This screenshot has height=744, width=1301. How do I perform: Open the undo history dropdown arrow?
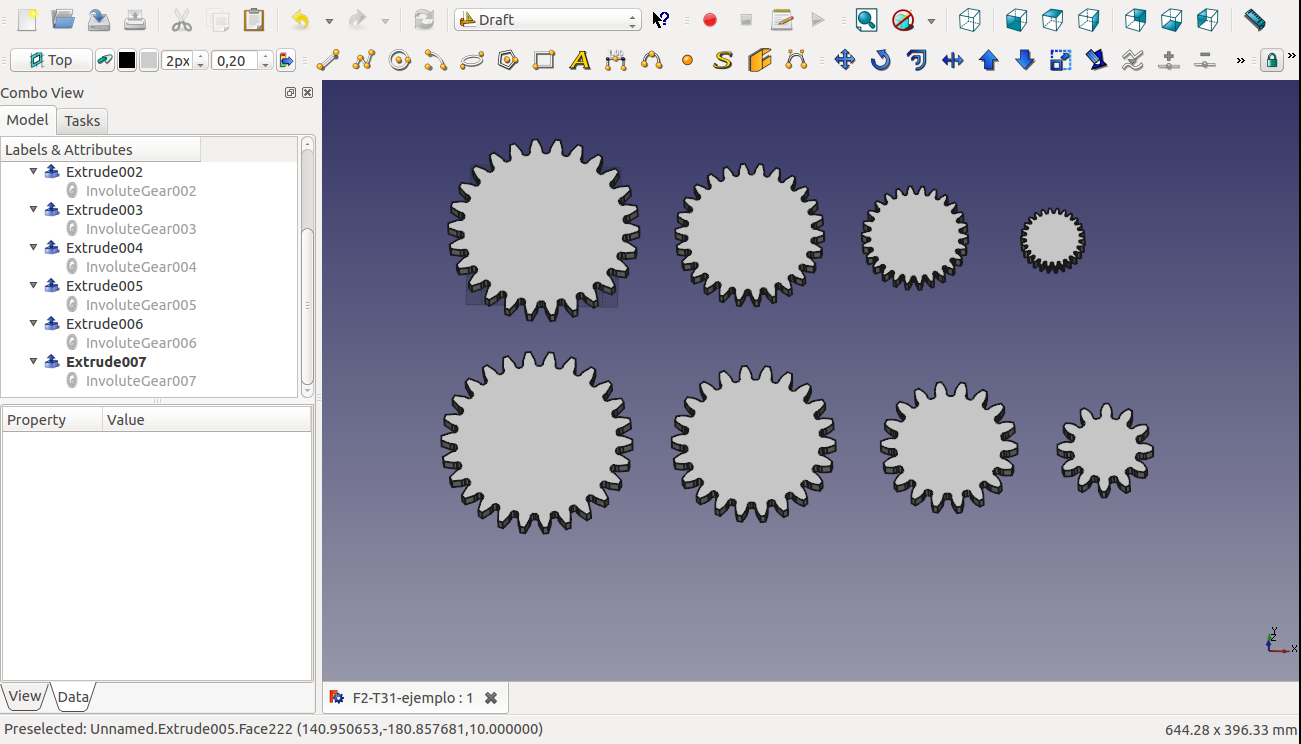tap(329, 21)
